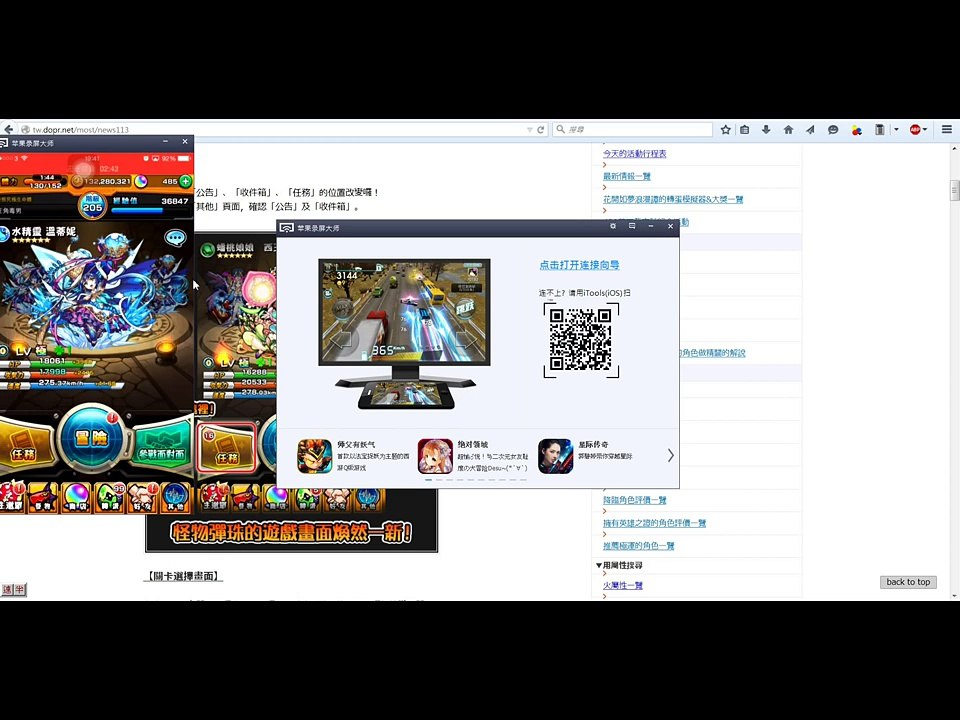
Task: Open the 花開如夢浪漫譚的轉蛋模擬器&大獎一覽 link
Action: pyautogui.click(x=673, y=199)
